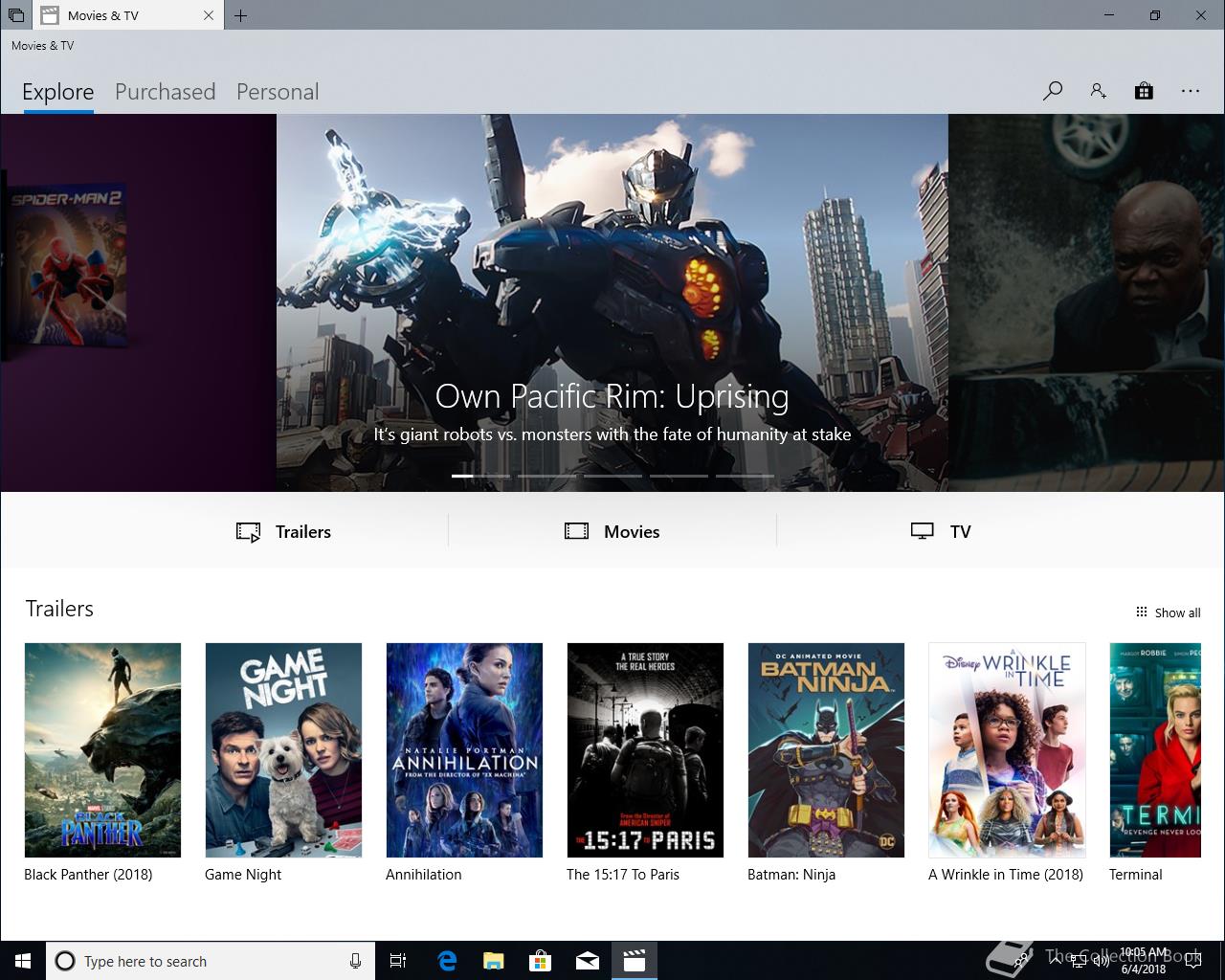Click the 'Trailers' section heading
1225x980 pixels.
pyautogui.click(x=59, y=609)
